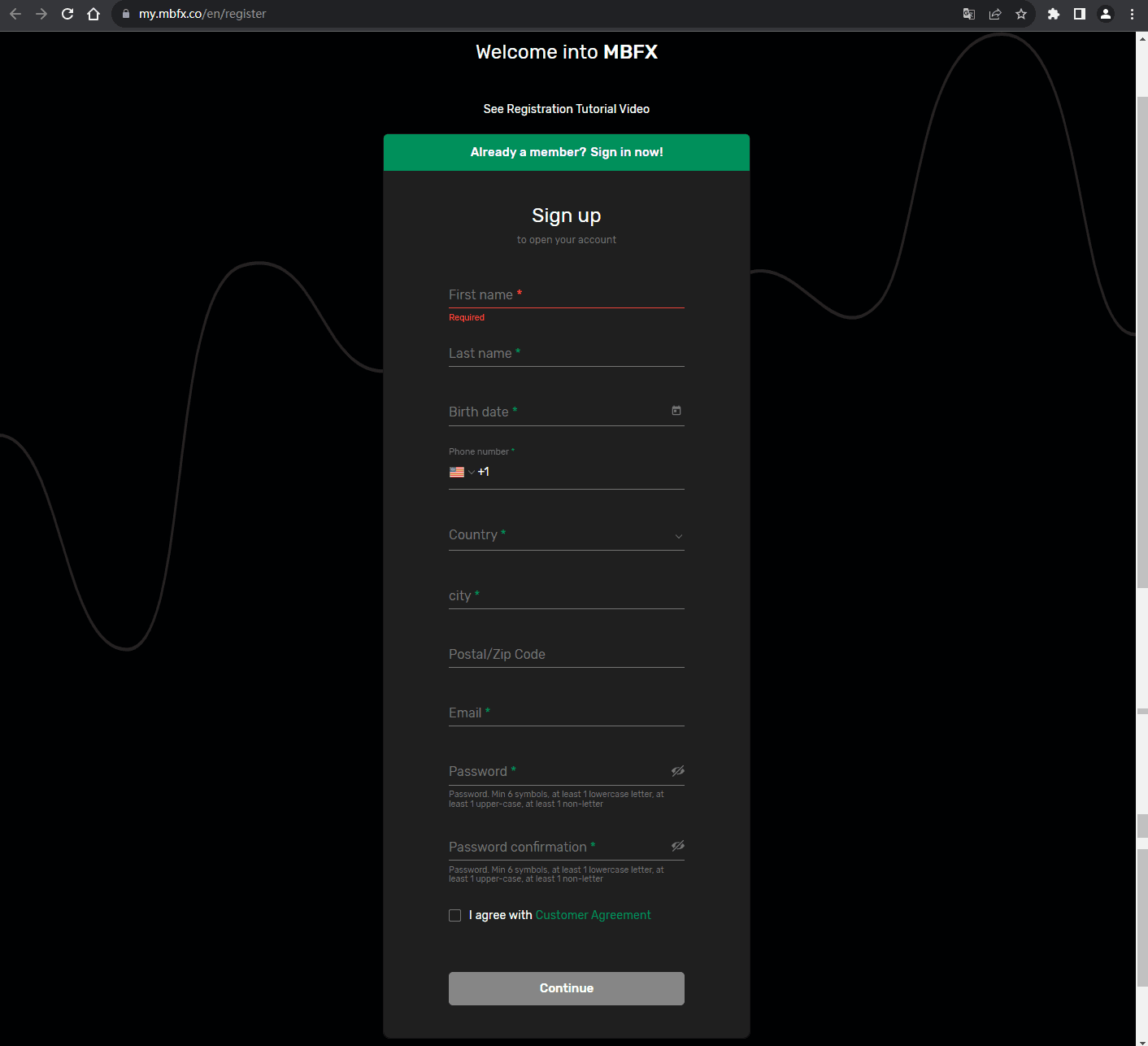The width and height of the screenshot is (1148, 1046).
Task: Click the Sign up heading
Action: coord(567,216)
